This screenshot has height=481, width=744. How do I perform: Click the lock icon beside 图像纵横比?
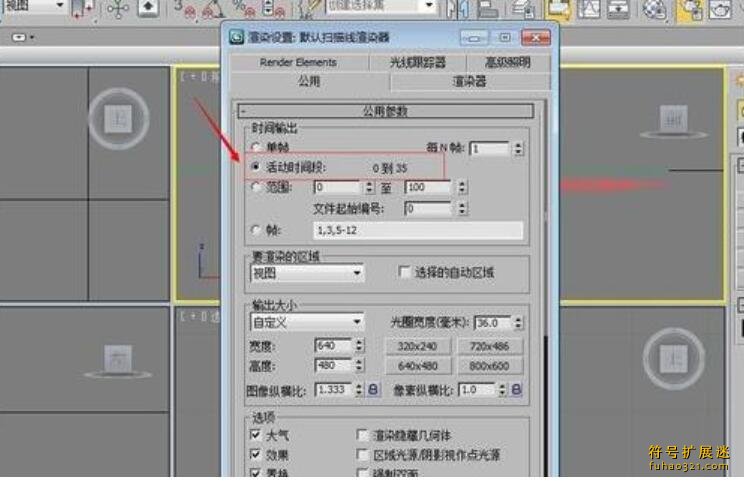pos(373,389)
